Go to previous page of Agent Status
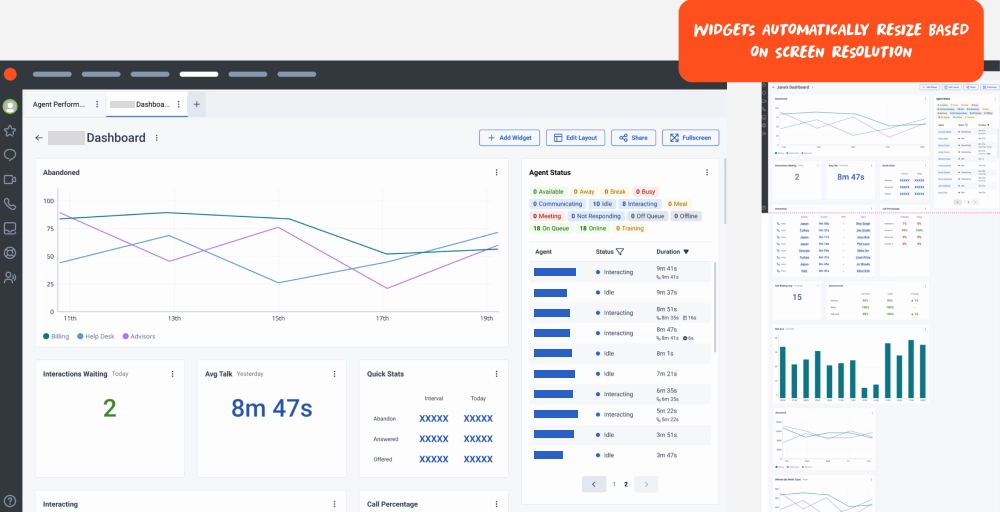The width and height of the screenshot is (1000, 512). [594, 485]
